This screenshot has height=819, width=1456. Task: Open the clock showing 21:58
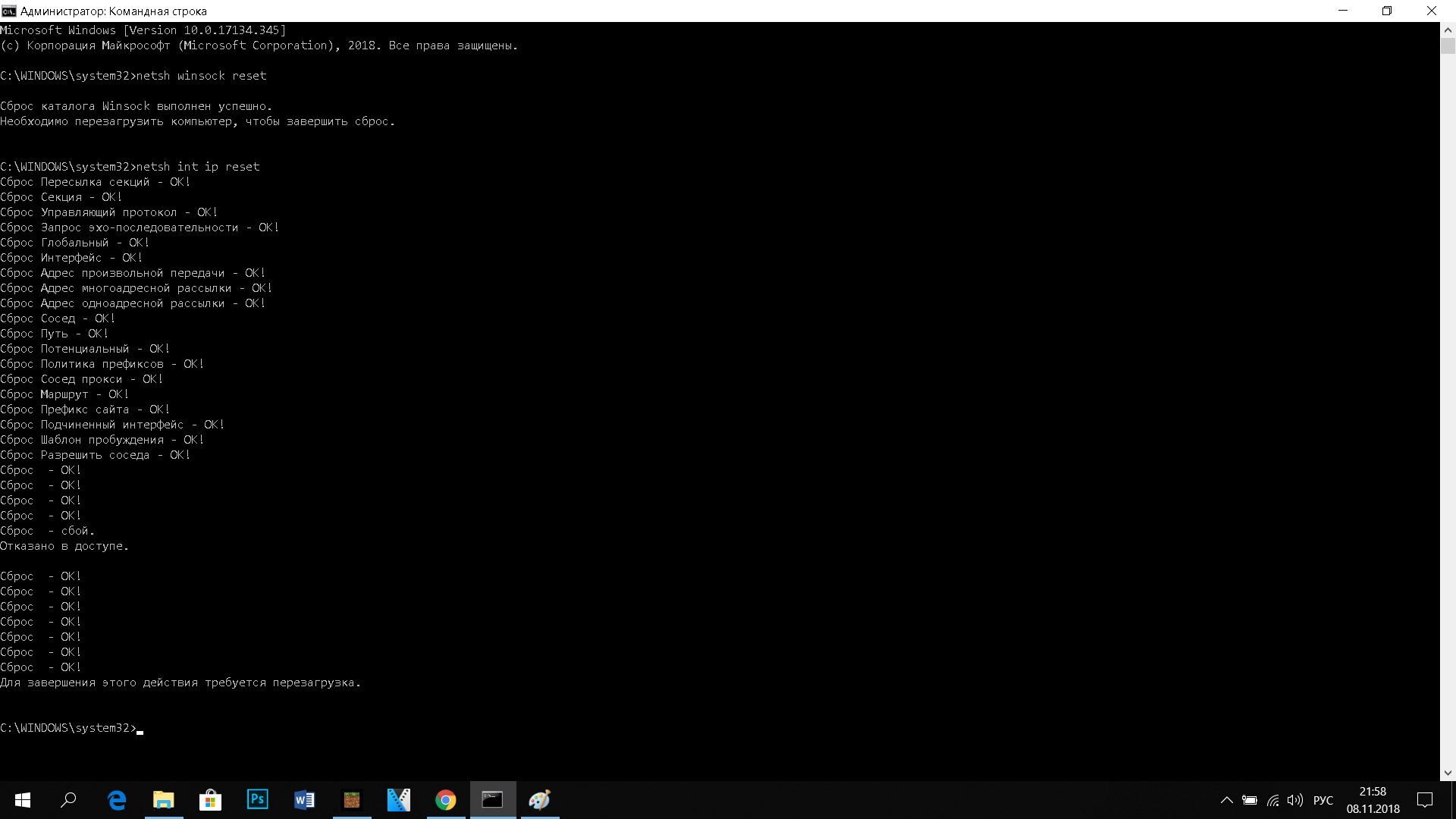[x=1373, y=800]
